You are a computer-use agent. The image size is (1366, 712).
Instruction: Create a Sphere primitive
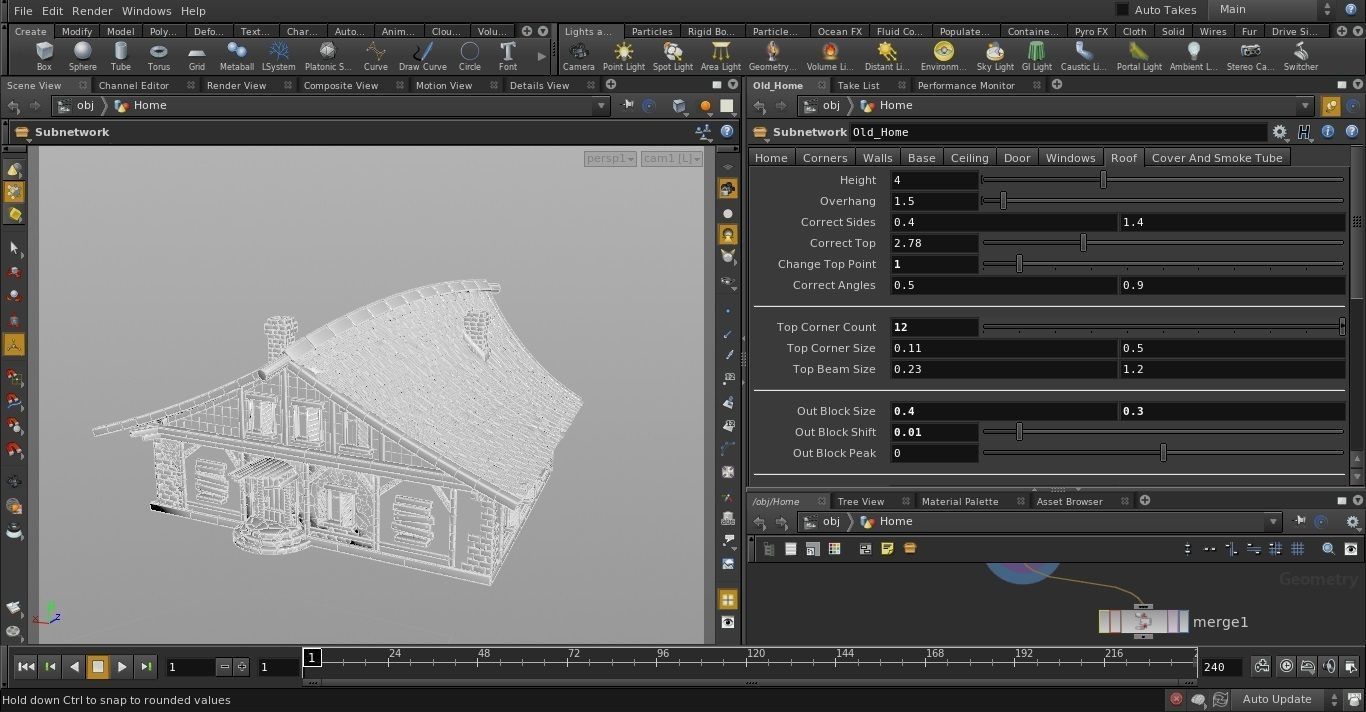click(x=83, y=56)
